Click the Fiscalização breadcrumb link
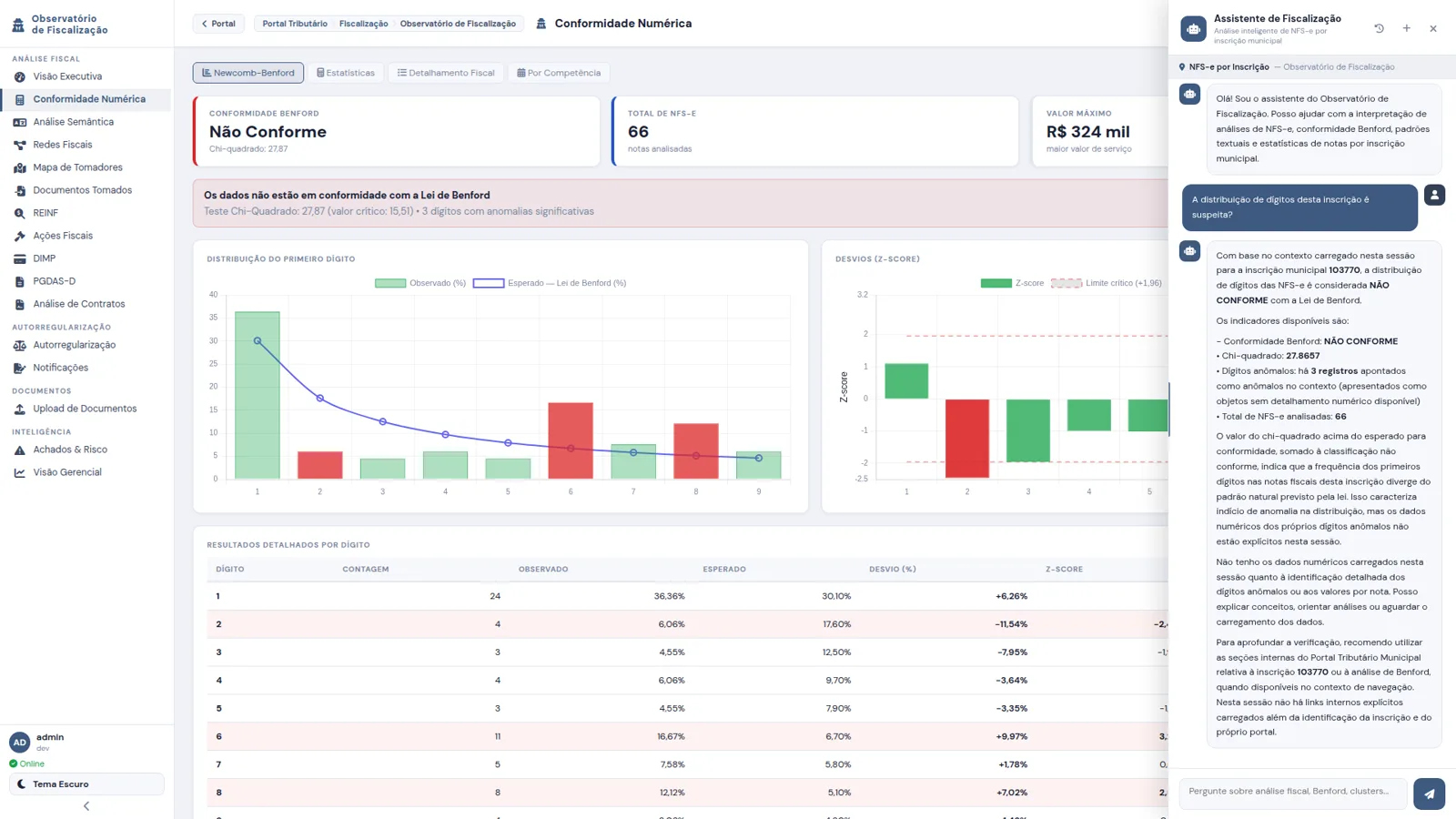Image resolution: width=1456 pixels, height=819 pixels. [363, 24]
